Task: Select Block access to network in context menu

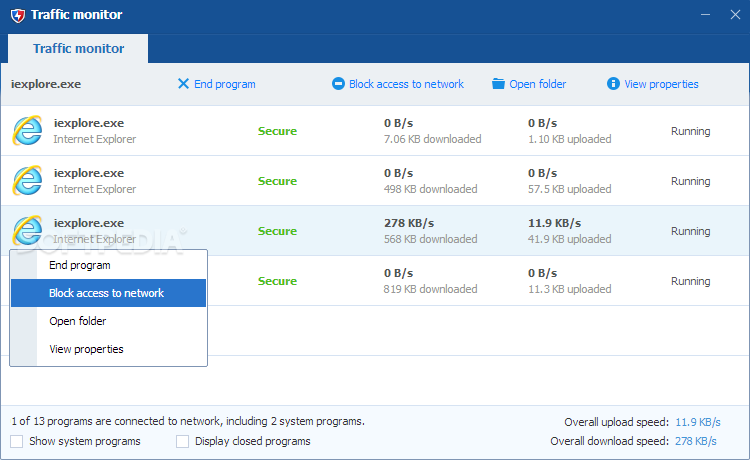Action: (x=109, y=293)
